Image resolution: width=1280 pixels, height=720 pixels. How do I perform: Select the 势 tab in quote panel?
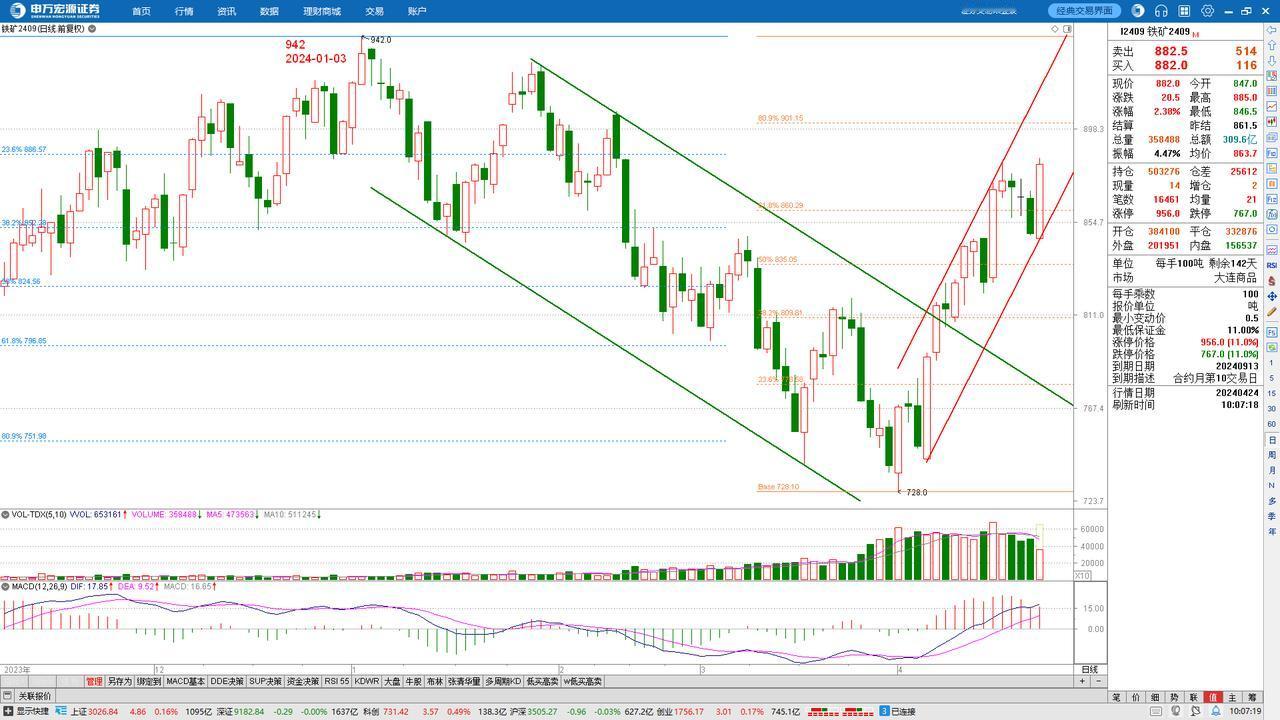(x=1174, y=697)
